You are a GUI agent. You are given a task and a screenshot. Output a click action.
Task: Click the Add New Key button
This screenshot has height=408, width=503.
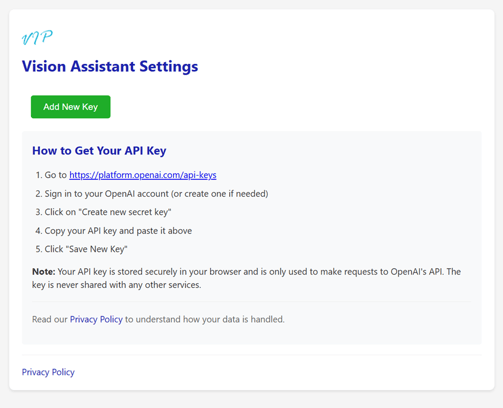click(71, 107)
